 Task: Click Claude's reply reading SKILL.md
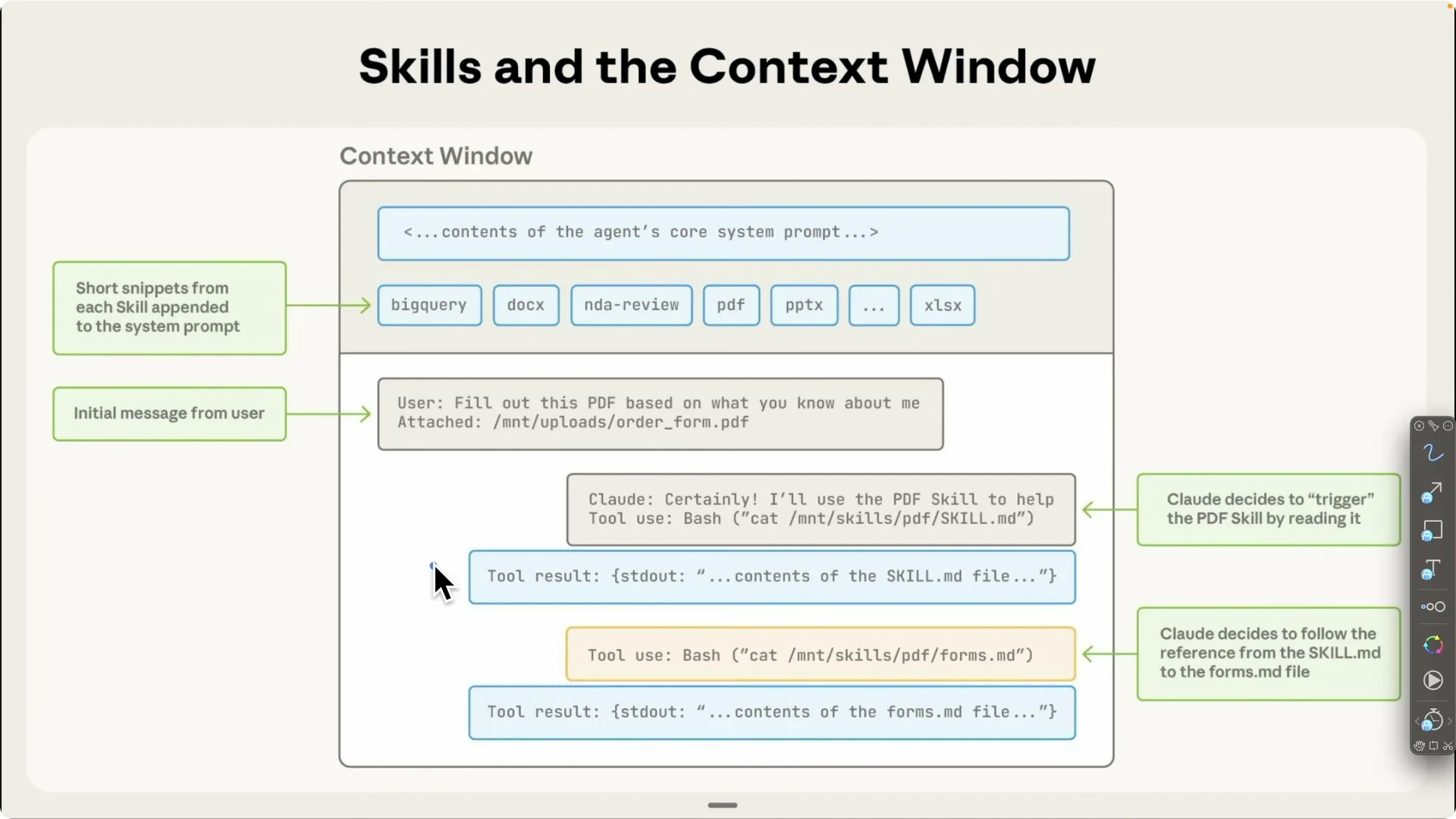[821, 510]
